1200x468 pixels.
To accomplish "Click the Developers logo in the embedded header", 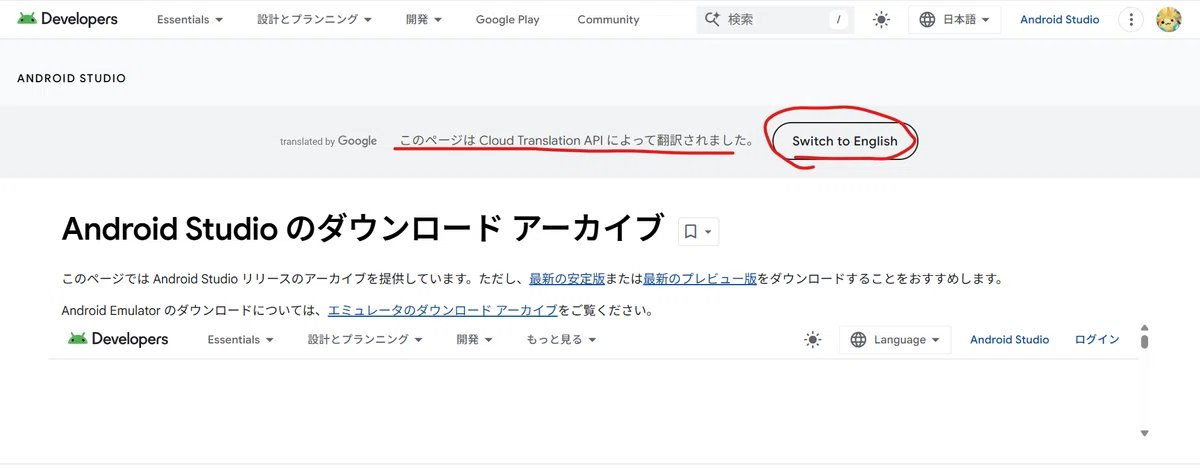I will click(118, 339).
